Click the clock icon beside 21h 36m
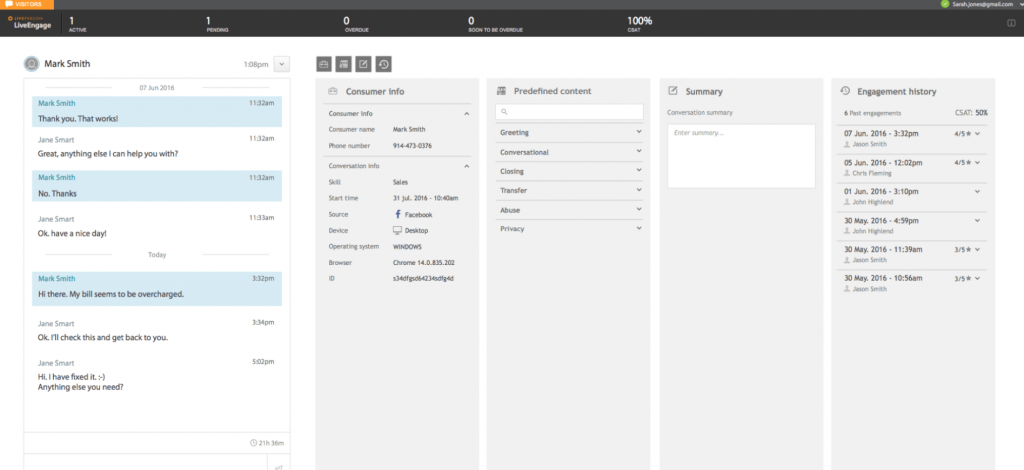The width and height of the screenshot is (1024, 470). click(253, 443)
